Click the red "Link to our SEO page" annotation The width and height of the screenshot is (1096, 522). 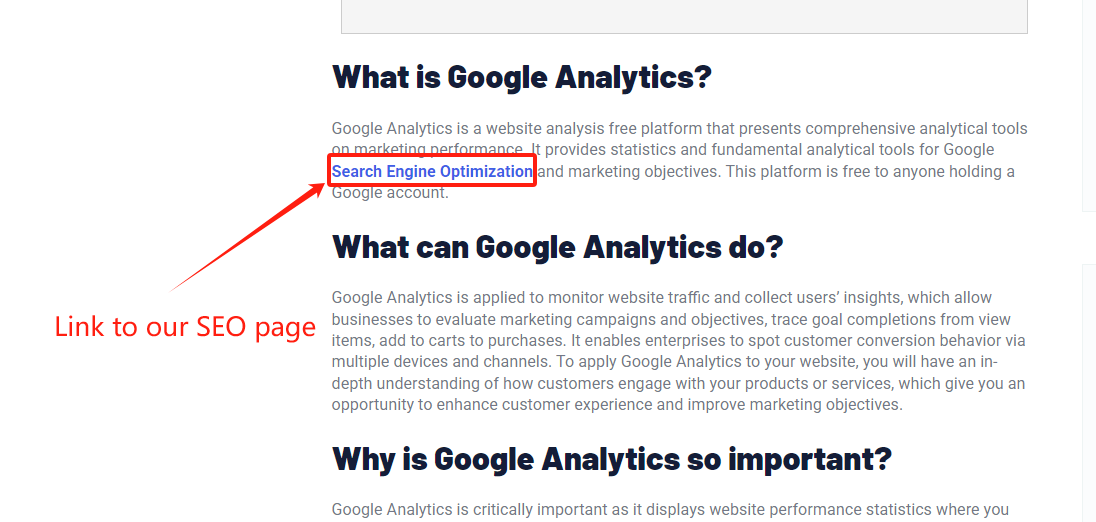tap(185, 327)
